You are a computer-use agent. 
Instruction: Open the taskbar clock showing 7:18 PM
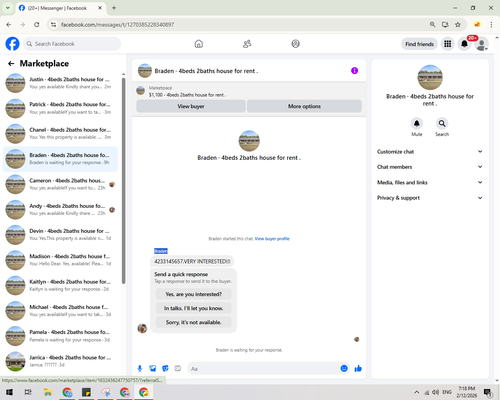click(x=466, y=392)
